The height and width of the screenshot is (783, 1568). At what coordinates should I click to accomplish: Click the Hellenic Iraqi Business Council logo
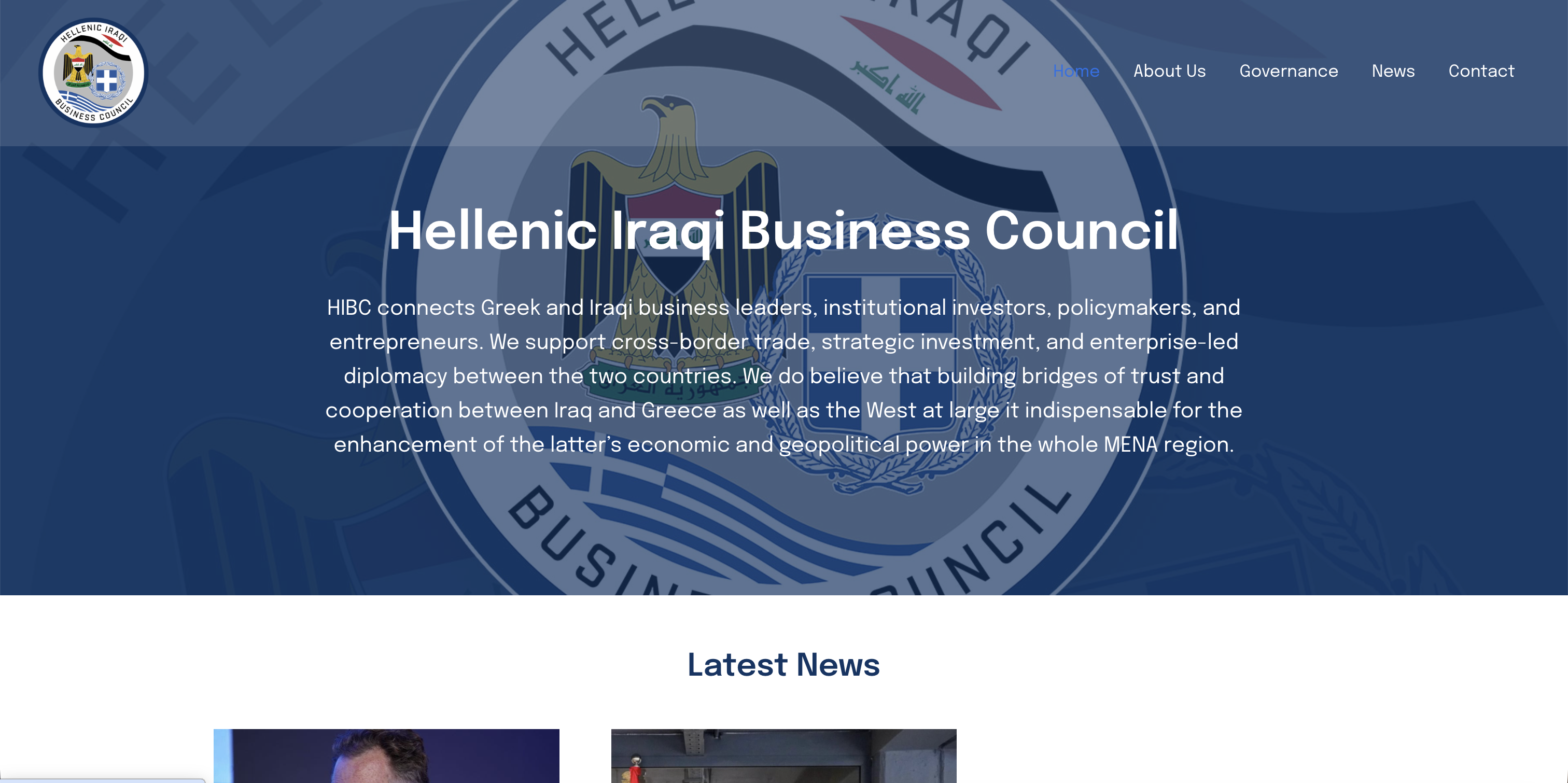(93, 73)
